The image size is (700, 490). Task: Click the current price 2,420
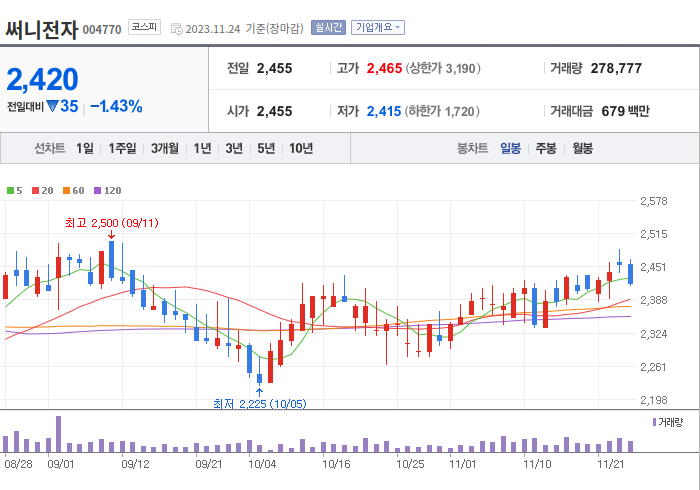coord(42,79)
